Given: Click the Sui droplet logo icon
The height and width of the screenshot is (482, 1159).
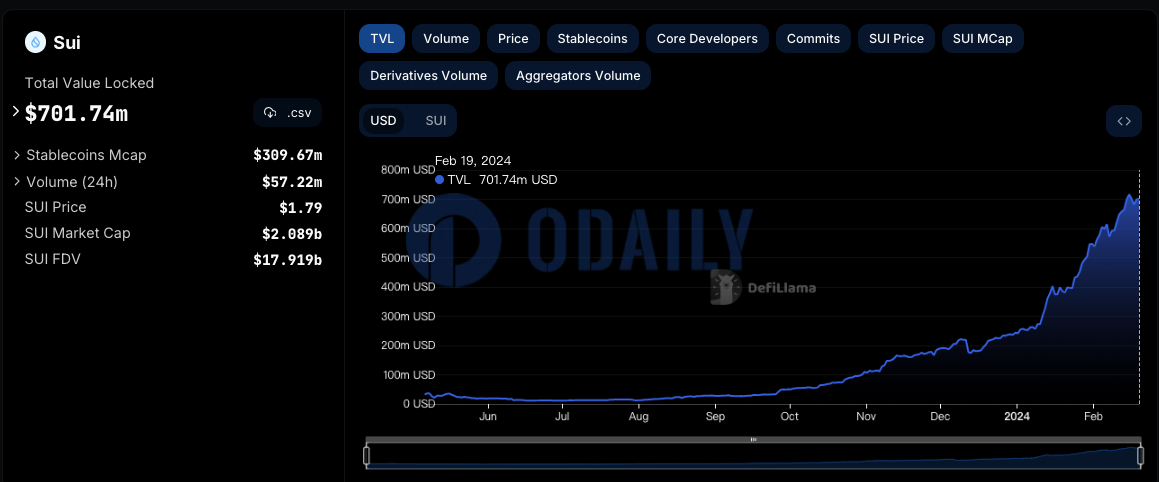Looking at the screenshot, I should pos(35,42).
